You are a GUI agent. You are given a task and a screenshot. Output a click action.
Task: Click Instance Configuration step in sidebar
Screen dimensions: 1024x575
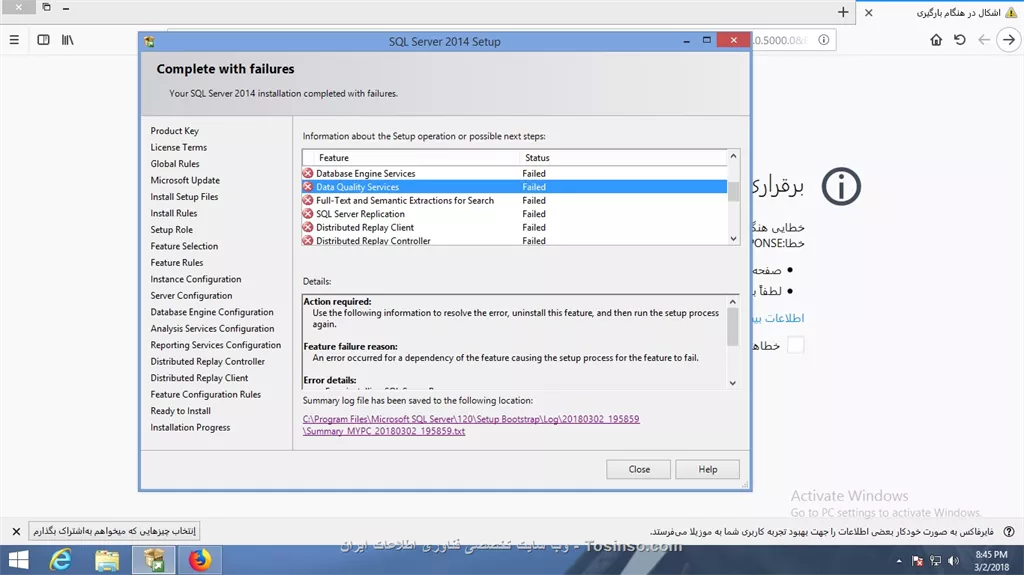[196, 279]
